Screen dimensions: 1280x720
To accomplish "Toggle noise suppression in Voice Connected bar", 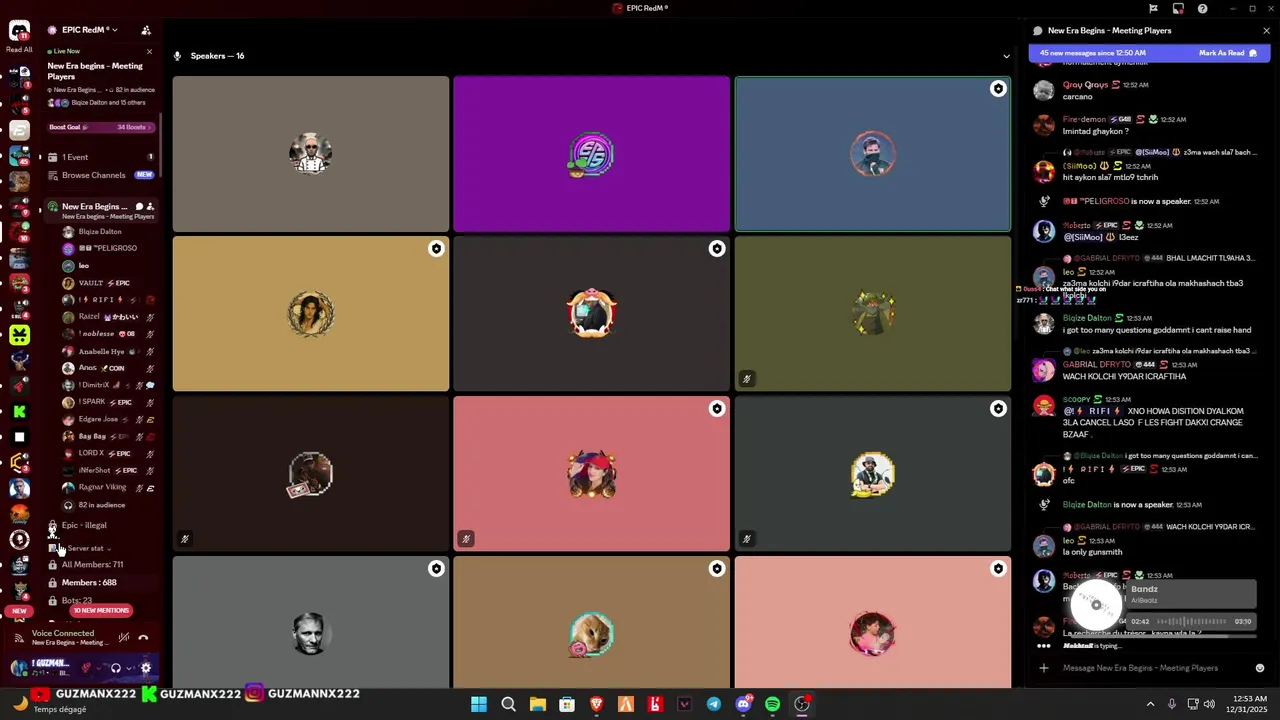I will click(124, 637).
